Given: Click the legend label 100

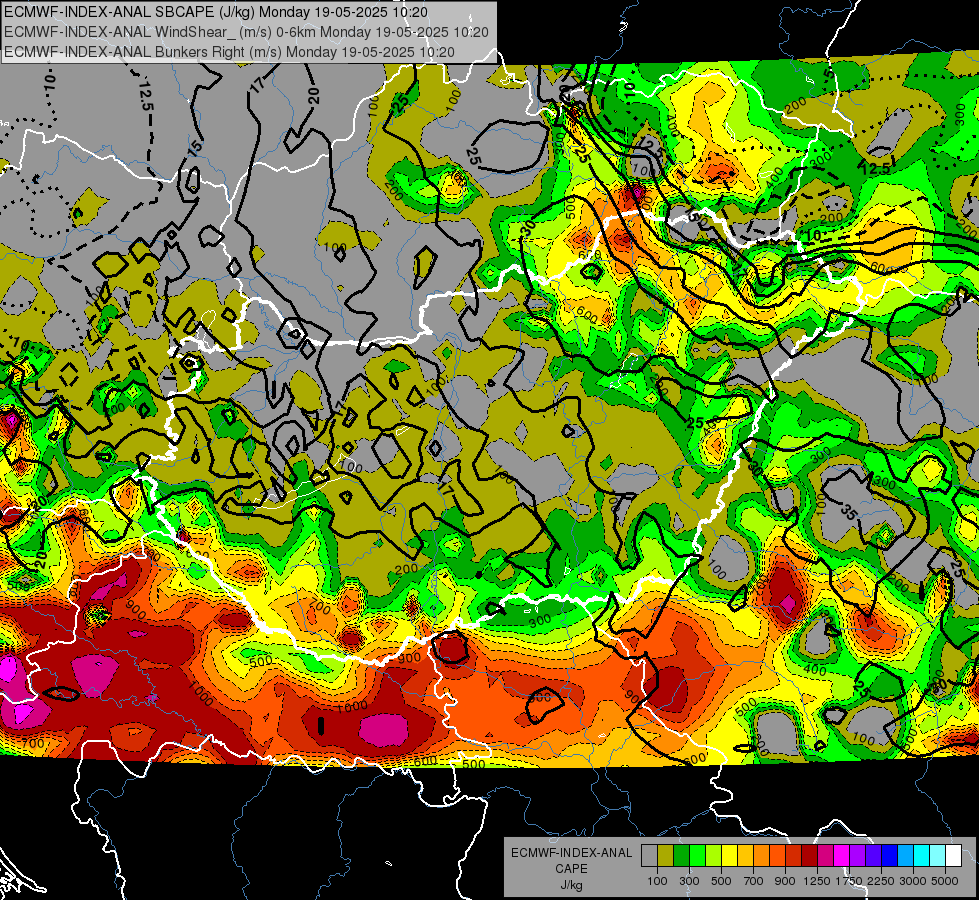Looking at the screenshot, I should 657,881.
